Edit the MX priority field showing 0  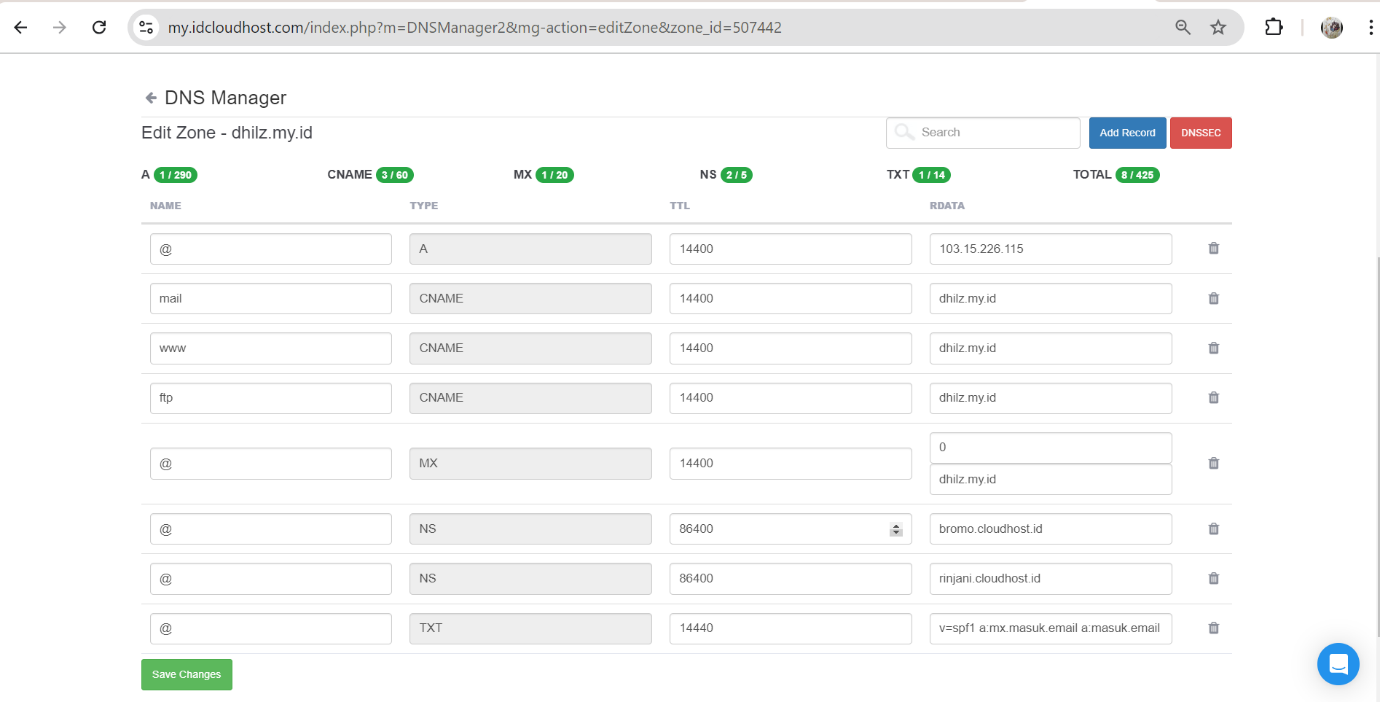(x=1050, y=447)
